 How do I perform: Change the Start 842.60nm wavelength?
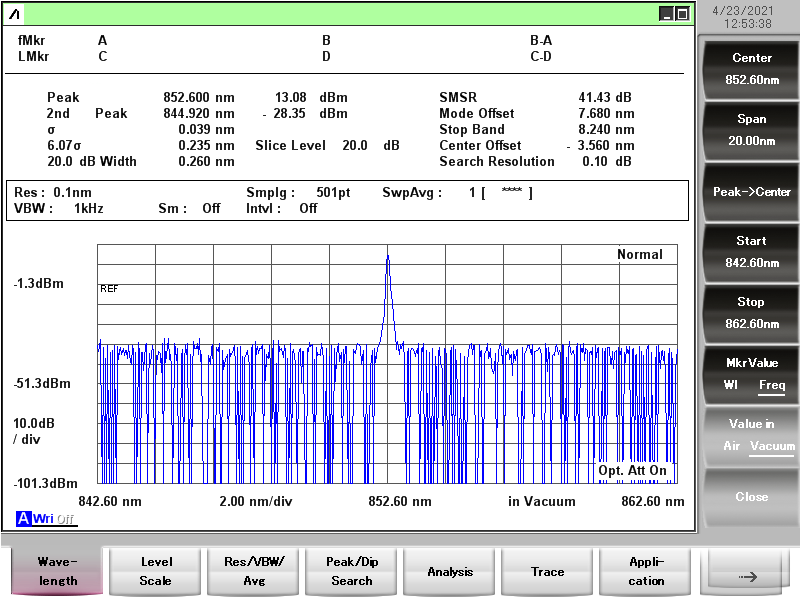751,252
